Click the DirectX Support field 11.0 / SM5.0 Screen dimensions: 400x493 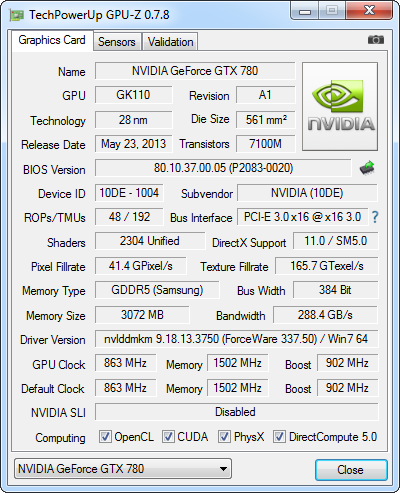[335, 241]
